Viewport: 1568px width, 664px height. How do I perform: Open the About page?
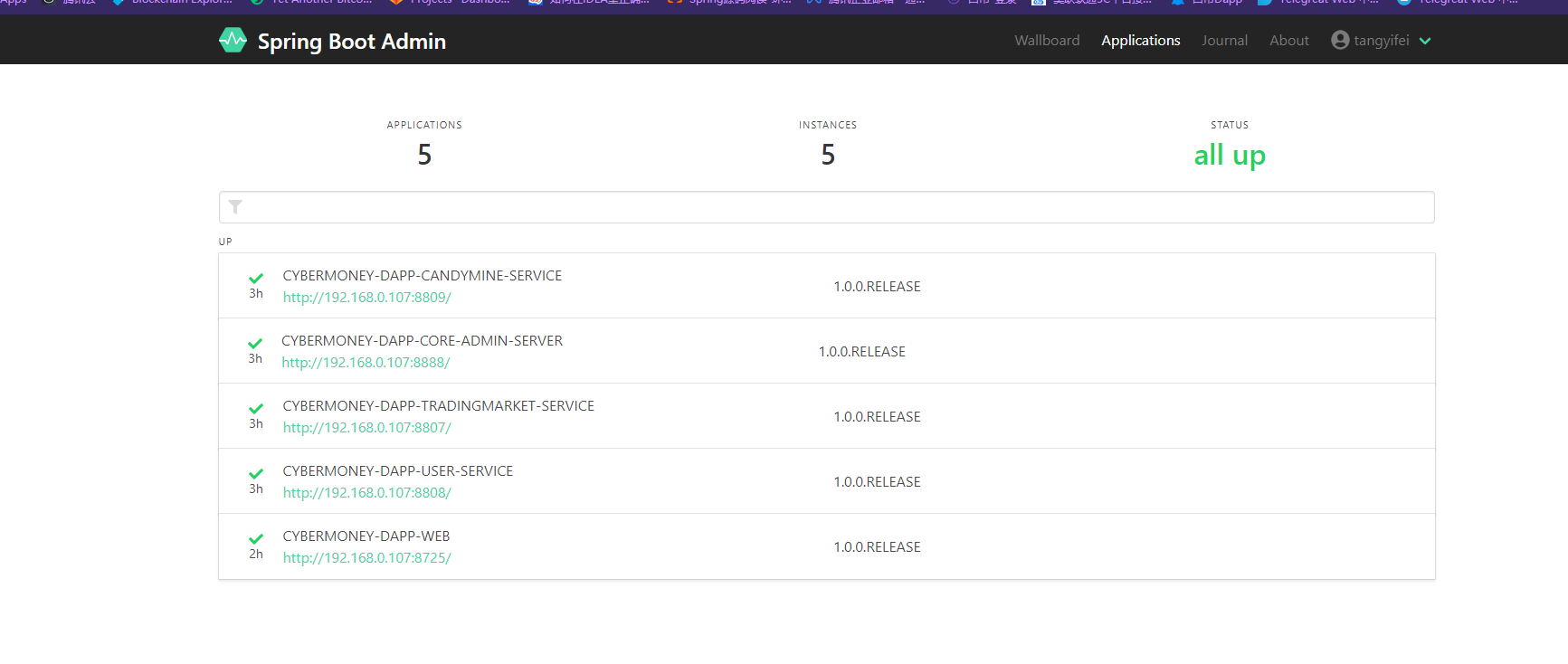[1288, 41]
